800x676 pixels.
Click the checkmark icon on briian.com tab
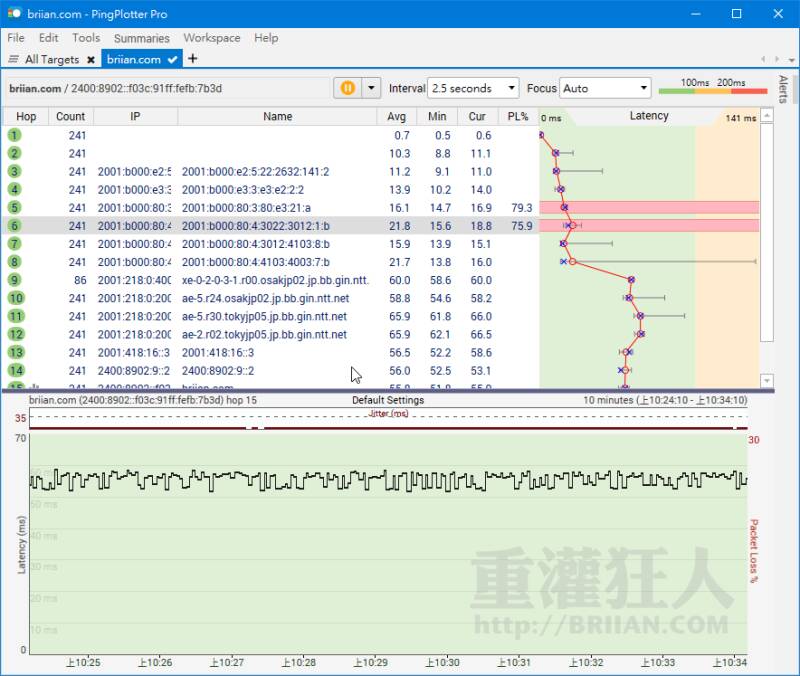(172, 60)
